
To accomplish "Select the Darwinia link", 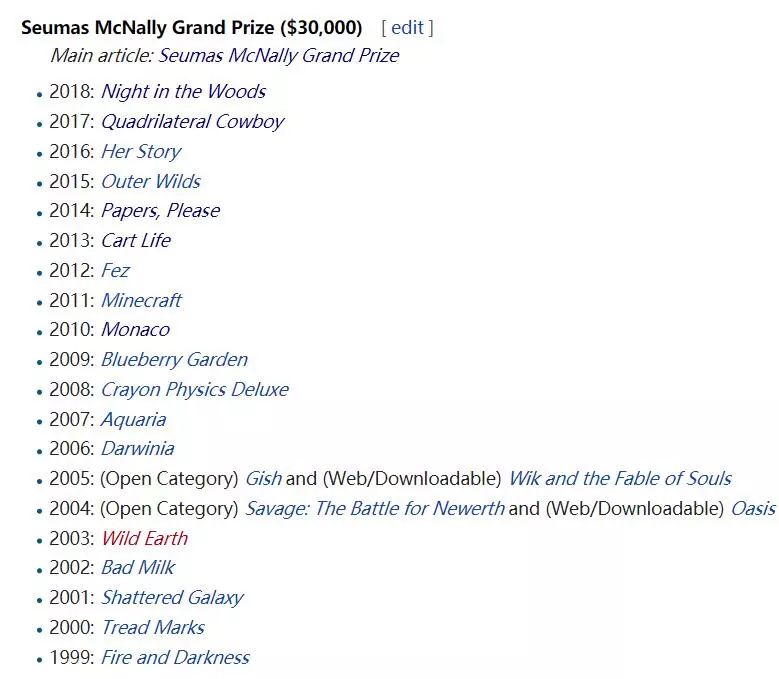I will (138, 449).
